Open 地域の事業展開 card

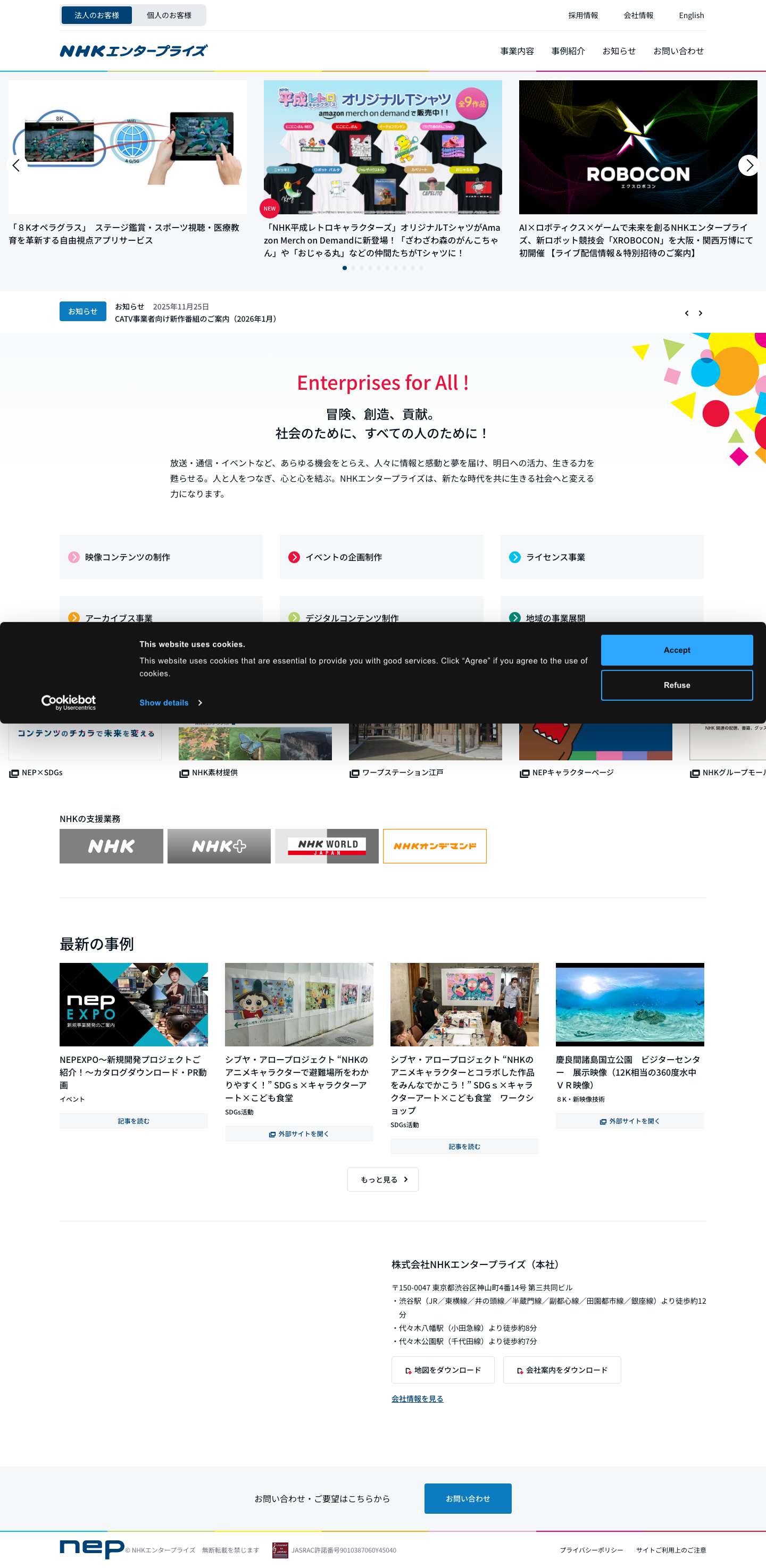602,610
